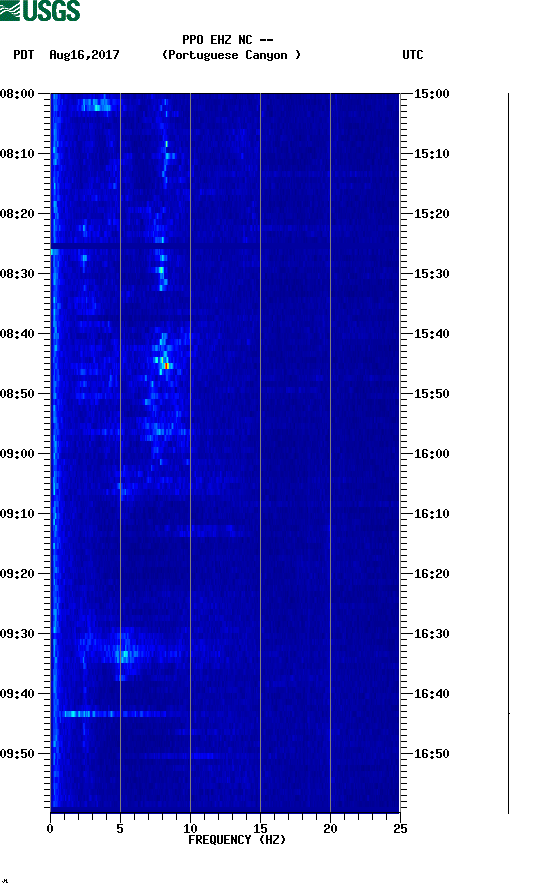Click the '15:00' UTC time label
The width and height of the screenshot is (552, 892).
431,94
